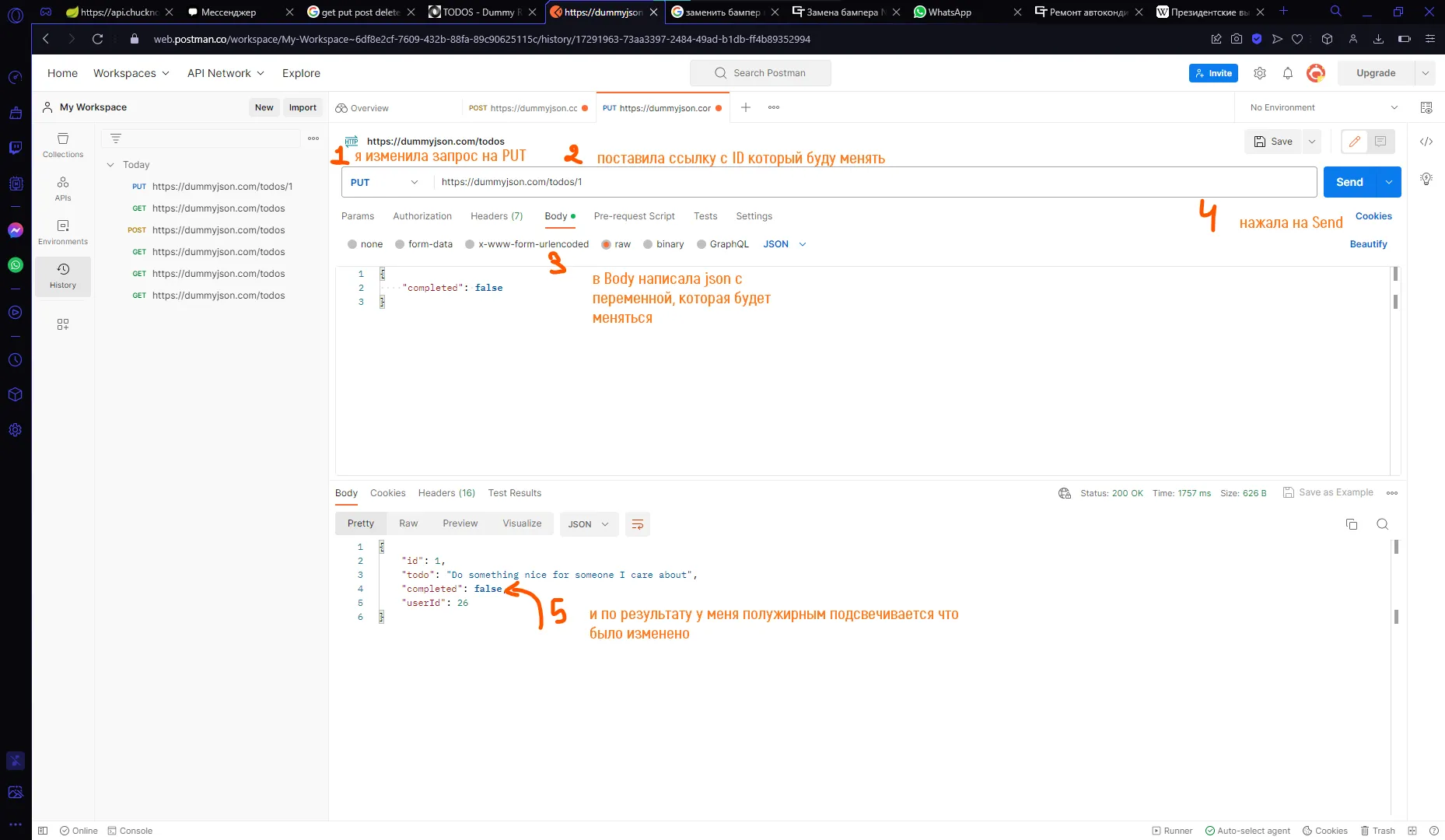
Task: Collapse the Today history group
Action: click(x=110, y=165)
